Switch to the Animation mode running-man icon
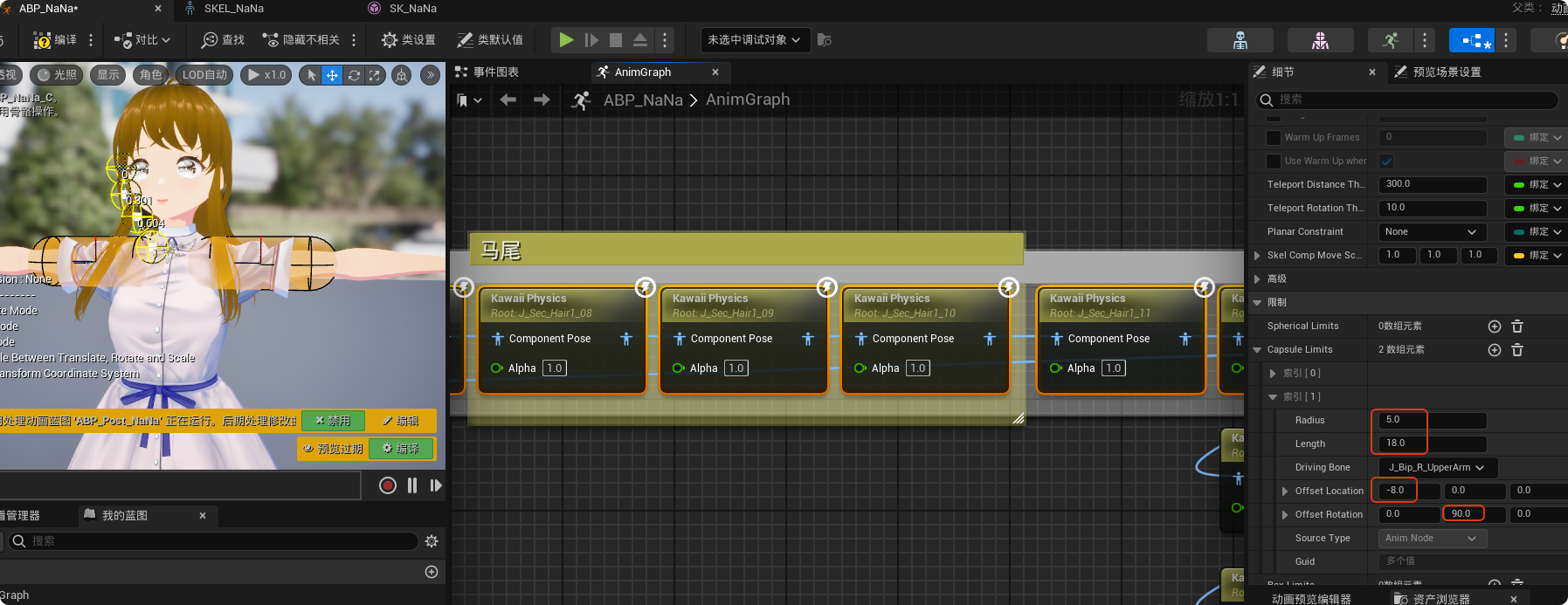 click(x=1391, y=40)
